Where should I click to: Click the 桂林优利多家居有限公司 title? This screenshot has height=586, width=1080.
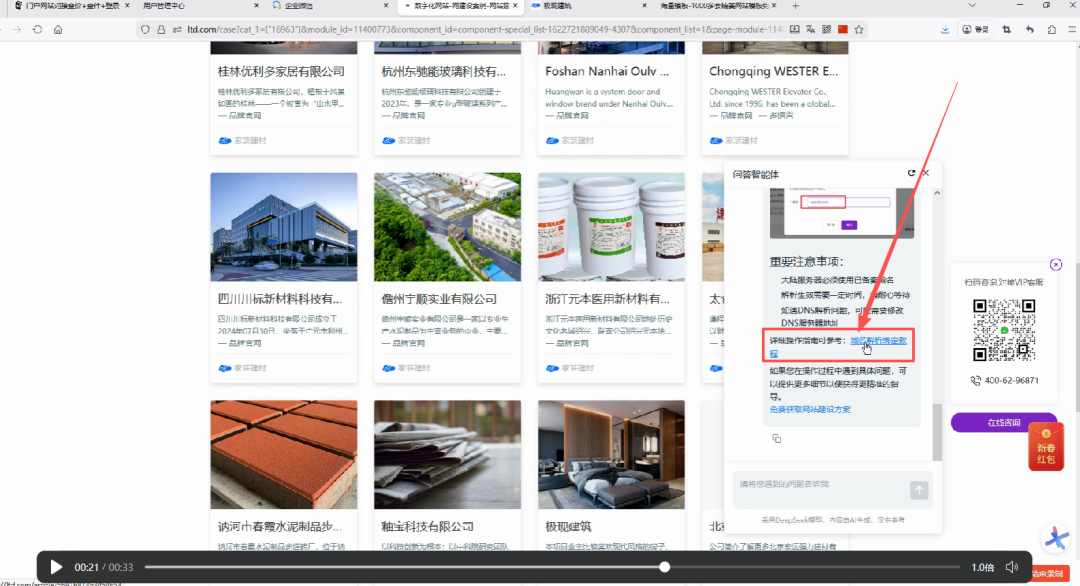click(281, 72)
